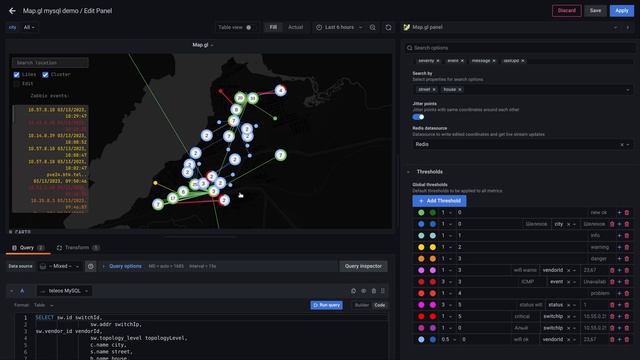Expand Query options
Viewport: 640px width, 360px height.
pyautogui.click(x=122, y=266)
